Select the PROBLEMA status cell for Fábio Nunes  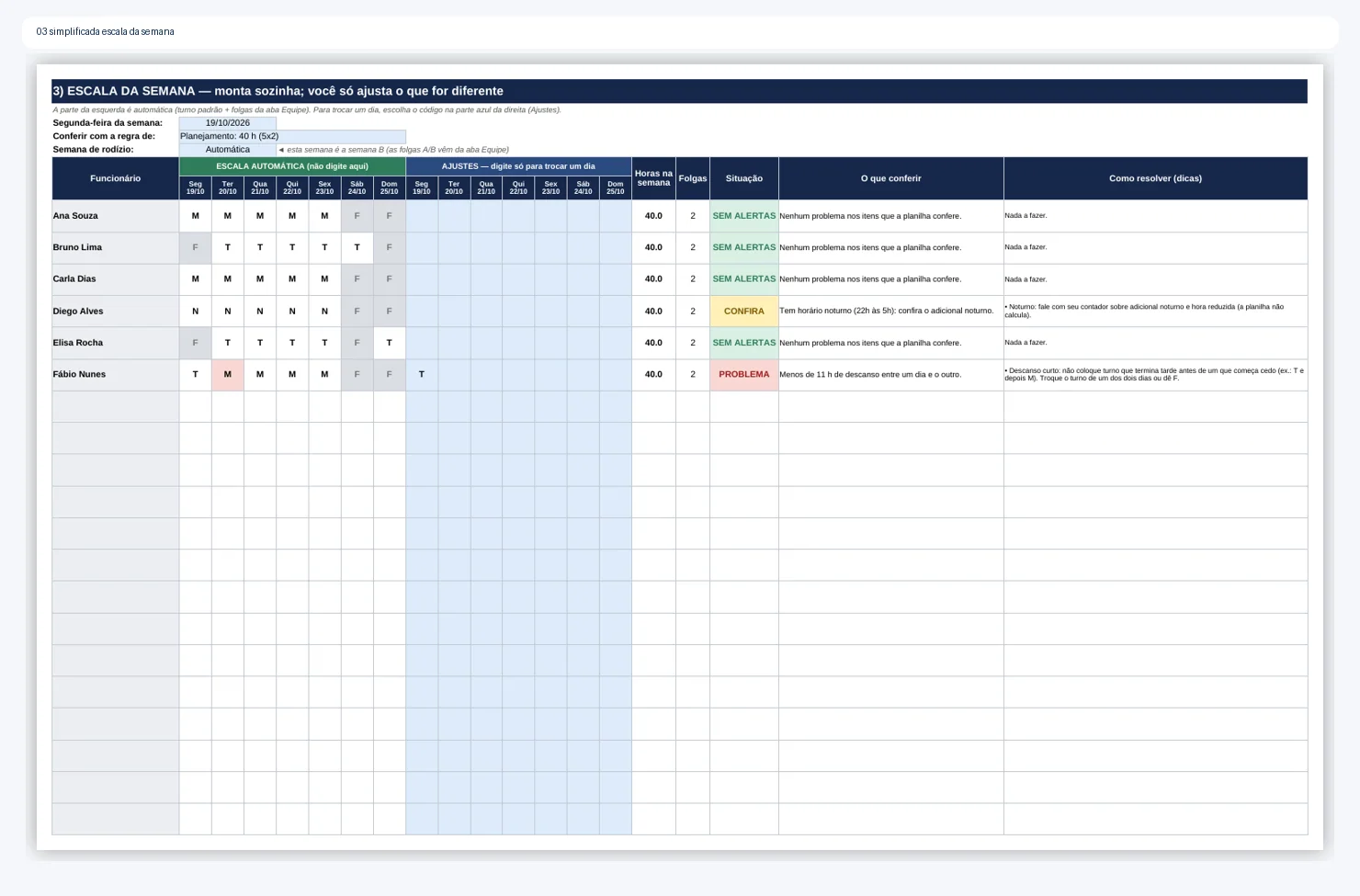[x=744, y=375]
